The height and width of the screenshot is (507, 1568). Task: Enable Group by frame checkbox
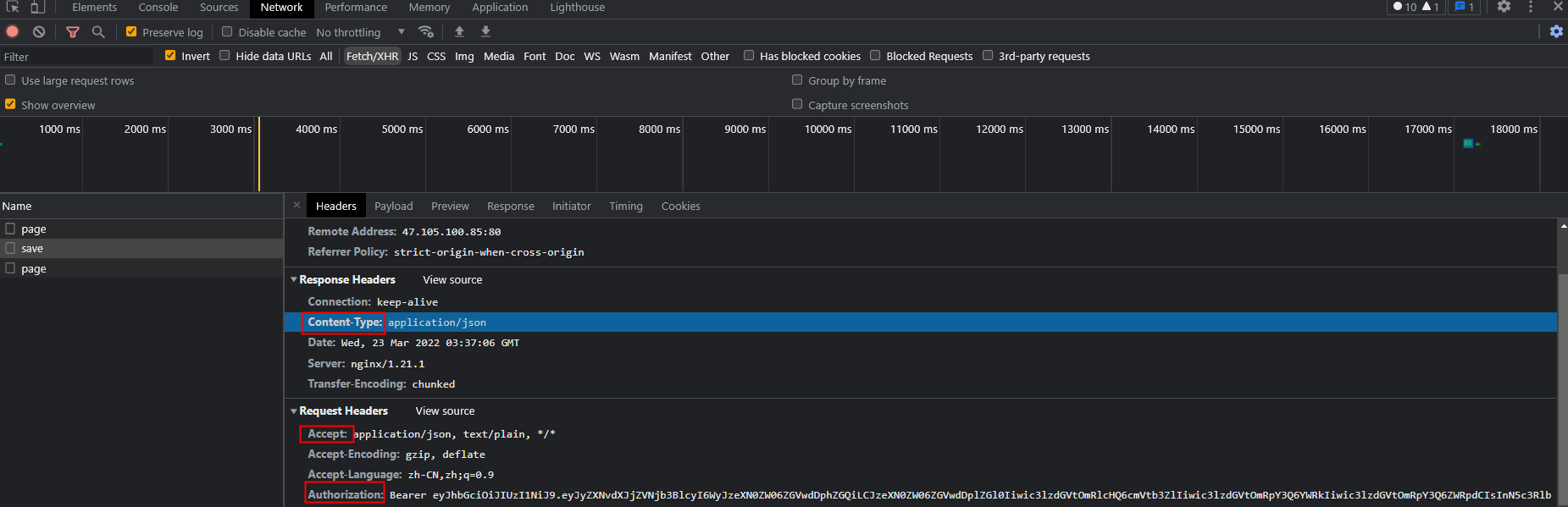coord(797,80)
